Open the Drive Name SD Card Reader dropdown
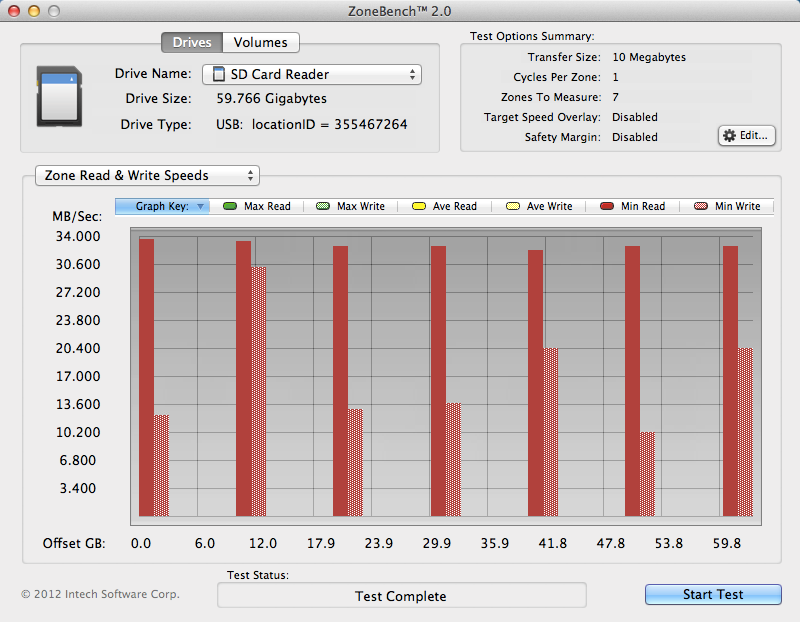The height and width of the screenshot is (622, 800). coord(311,74)
